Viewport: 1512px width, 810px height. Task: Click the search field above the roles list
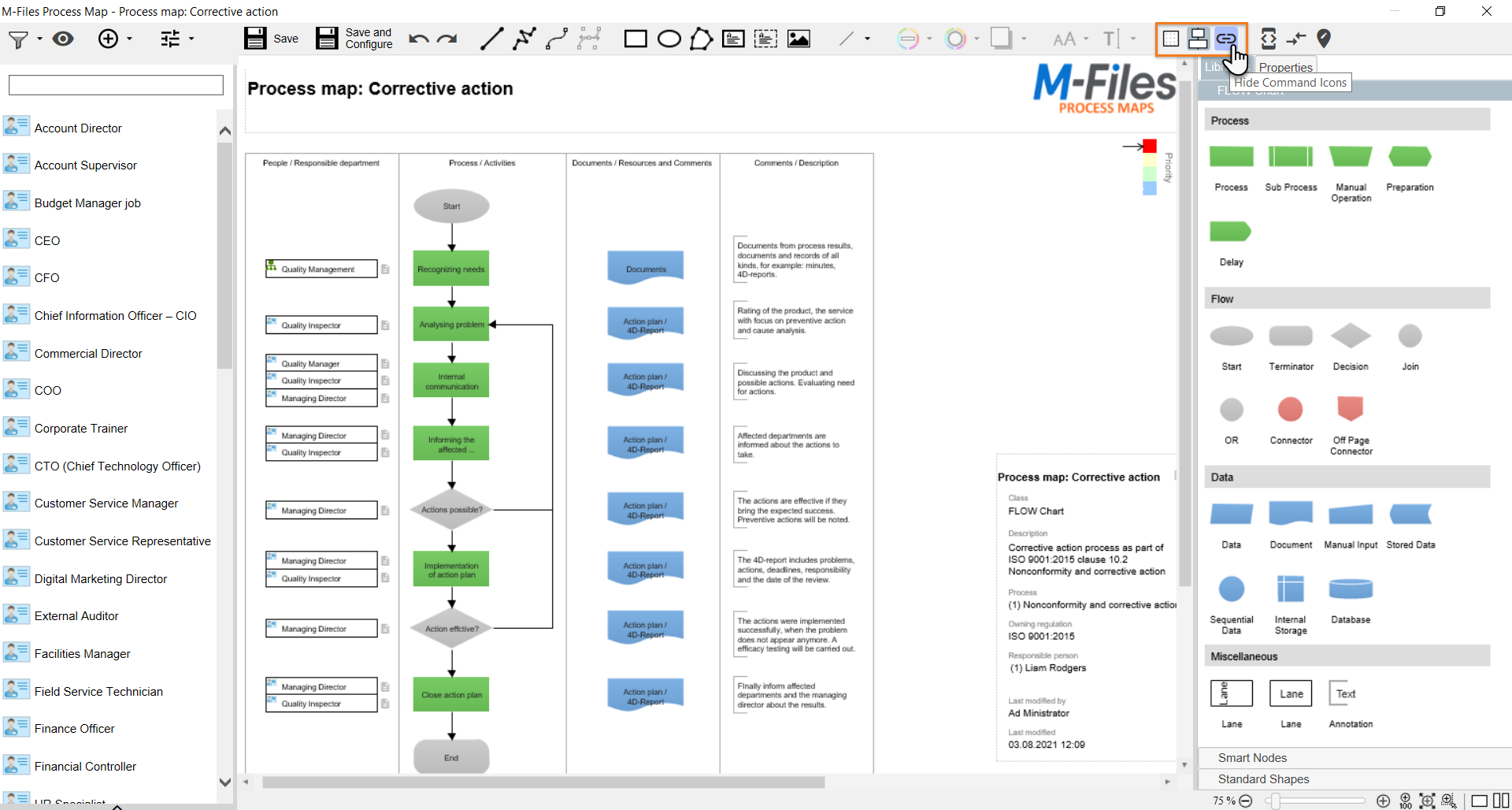[116, 85]
